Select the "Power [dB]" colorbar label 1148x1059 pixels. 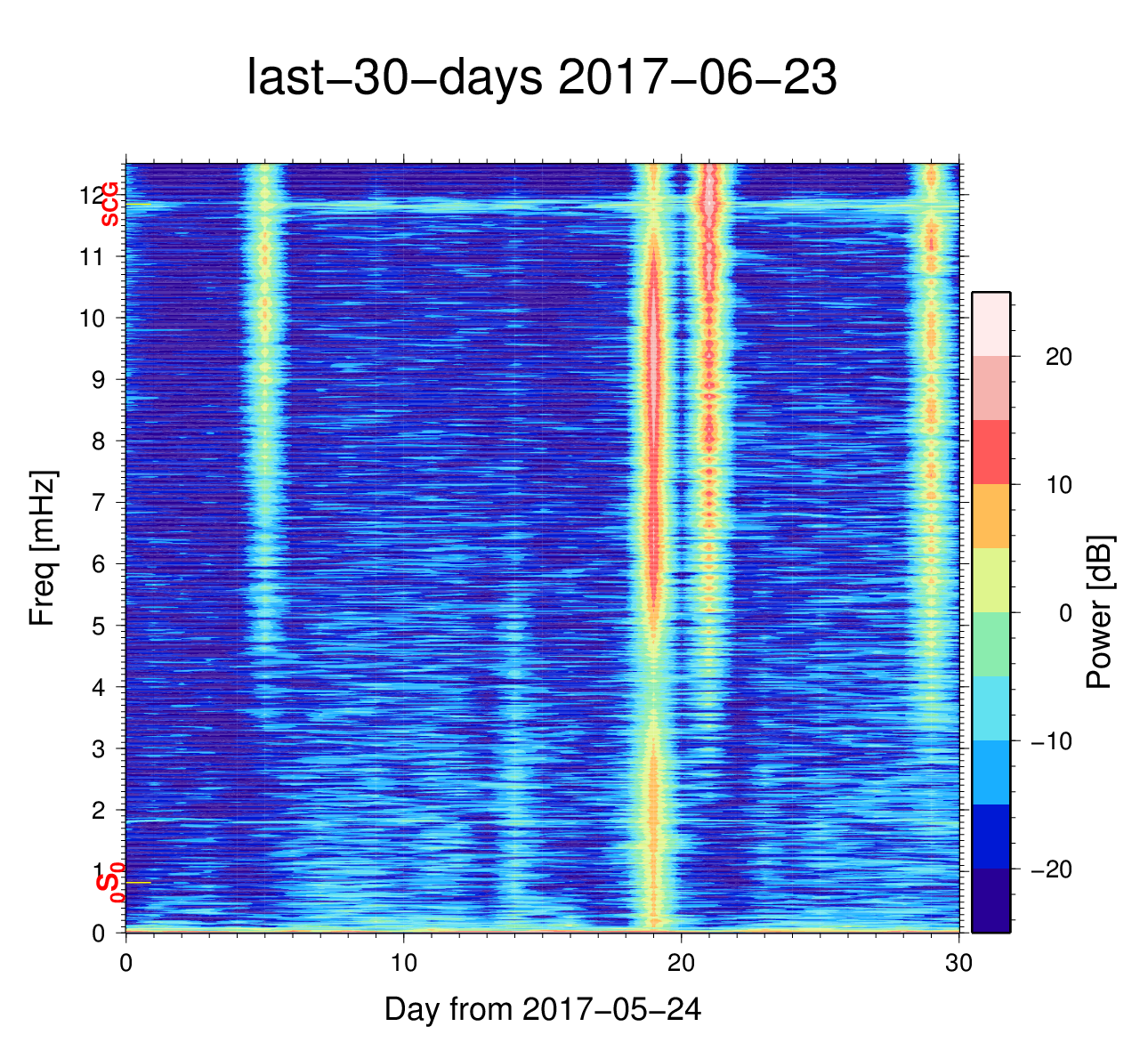pyautogui.click(x=1100, y=612)
